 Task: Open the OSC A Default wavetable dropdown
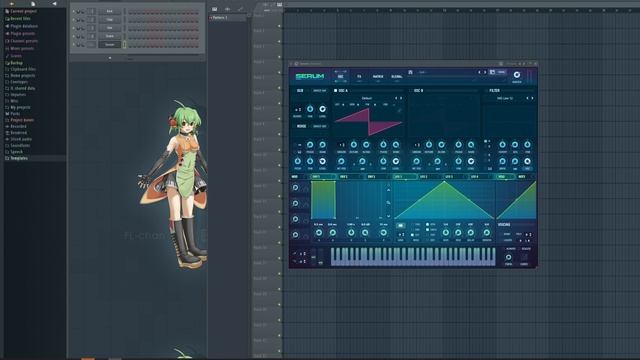tap(367, 98)
